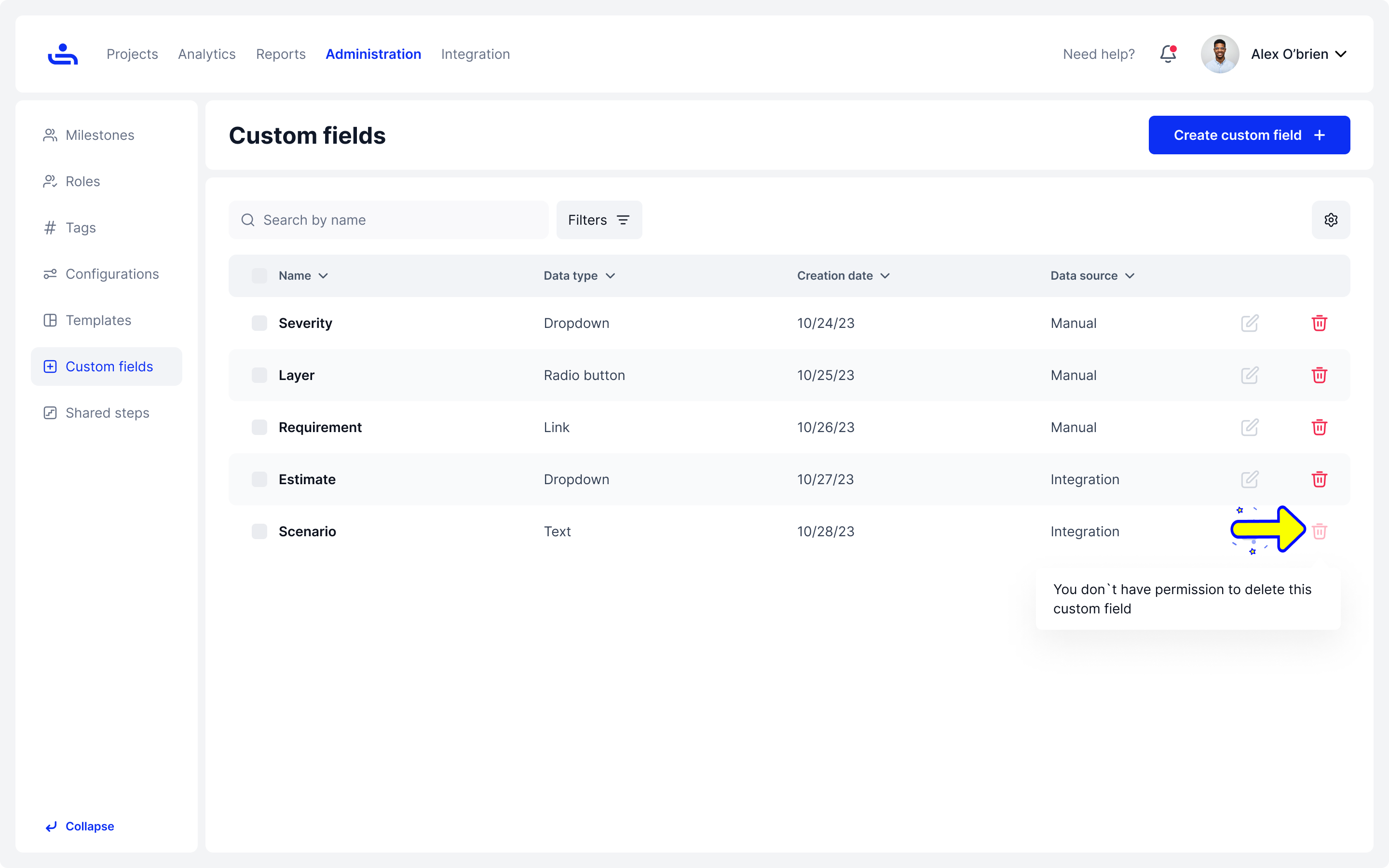Delete the Severity custom field
Screen dimensions: 1389x868
click(x=1319, y=323)
